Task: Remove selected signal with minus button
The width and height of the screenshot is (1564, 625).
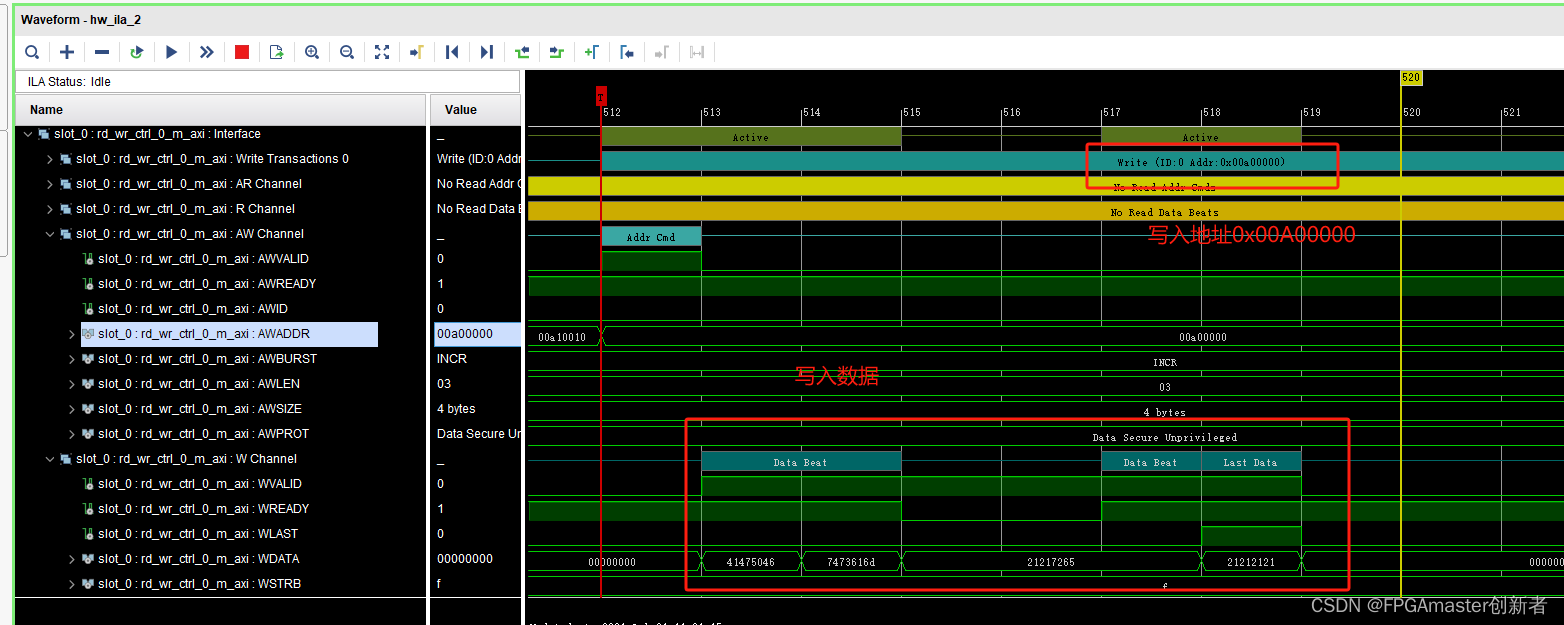Action: (101, 52)
